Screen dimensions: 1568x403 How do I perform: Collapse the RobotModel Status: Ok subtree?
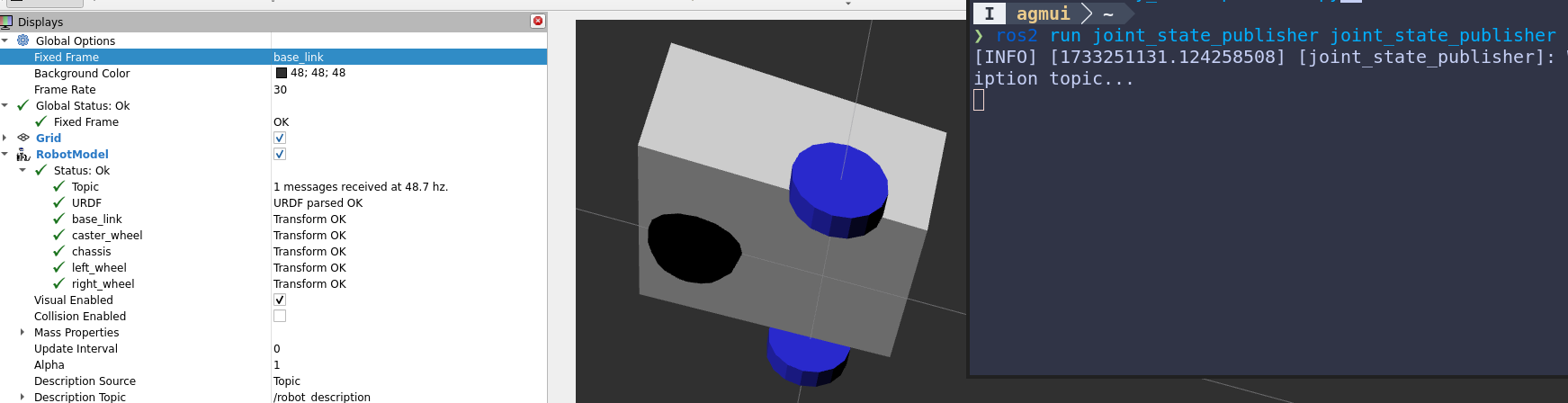[x=22, y=170]
